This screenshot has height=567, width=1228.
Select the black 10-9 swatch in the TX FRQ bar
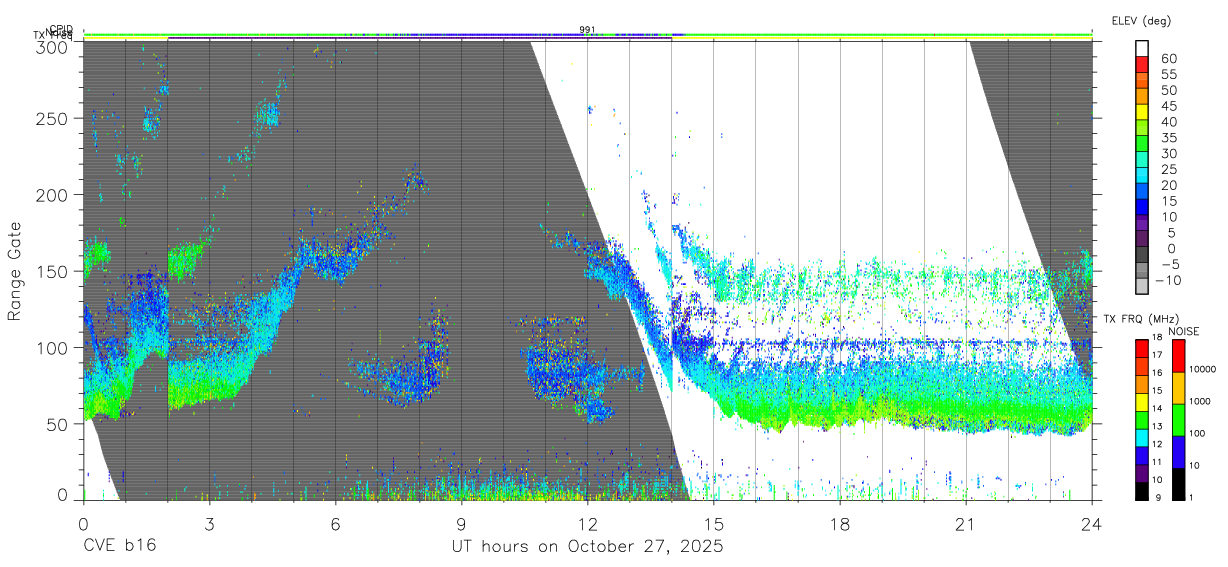coord(1142,490)
